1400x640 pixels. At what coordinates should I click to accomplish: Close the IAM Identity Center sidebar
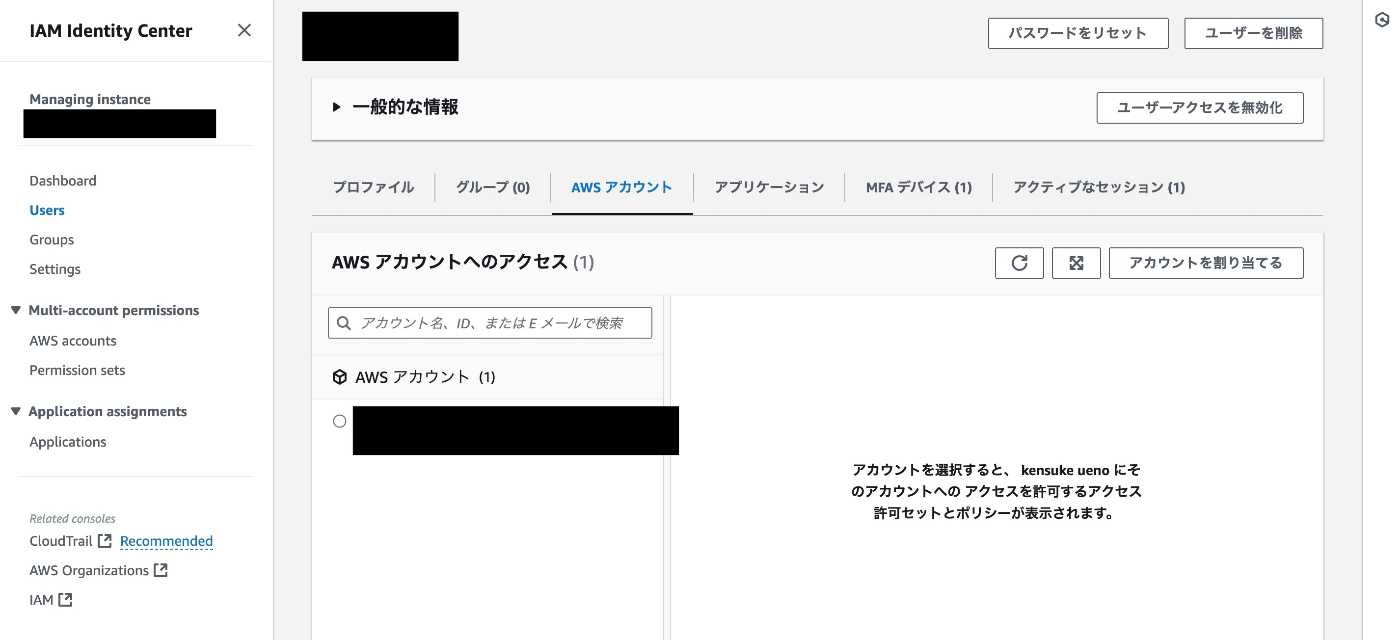click(x=244, y=30)
